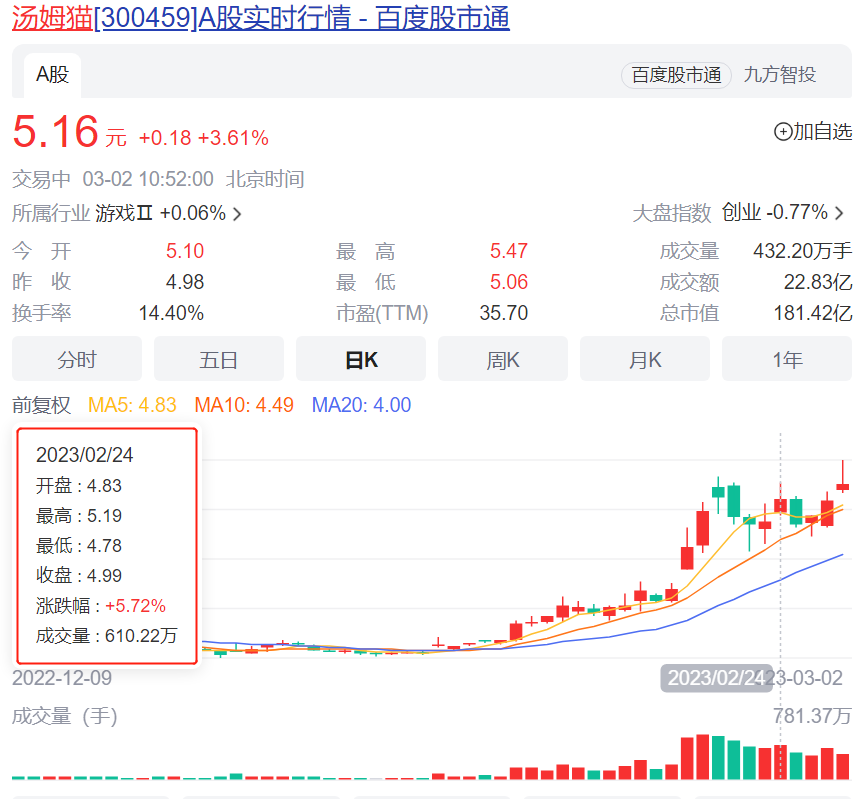The height and width of the screenshot is (799, 868).
Task: Switch chart to 分时 view
Action: [77, 360]
